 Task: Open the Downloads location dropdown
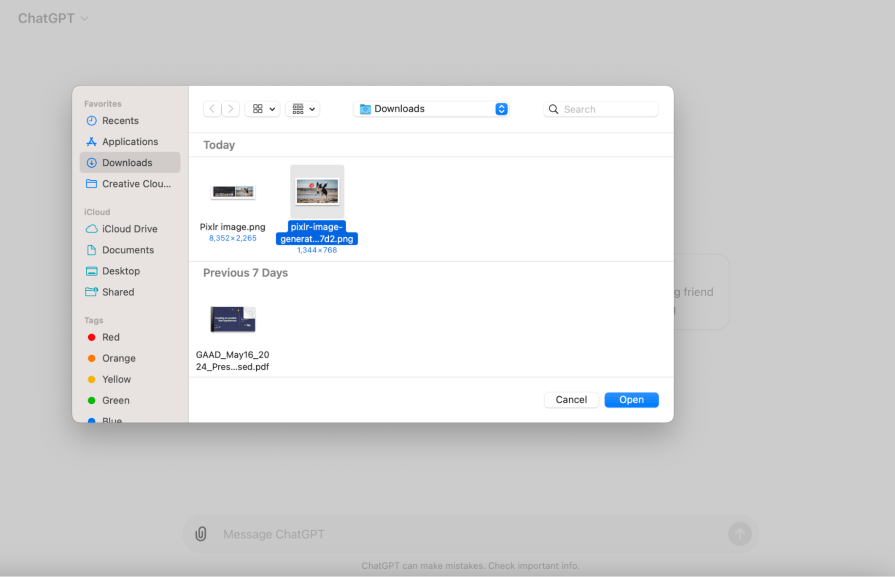point(430,108)
